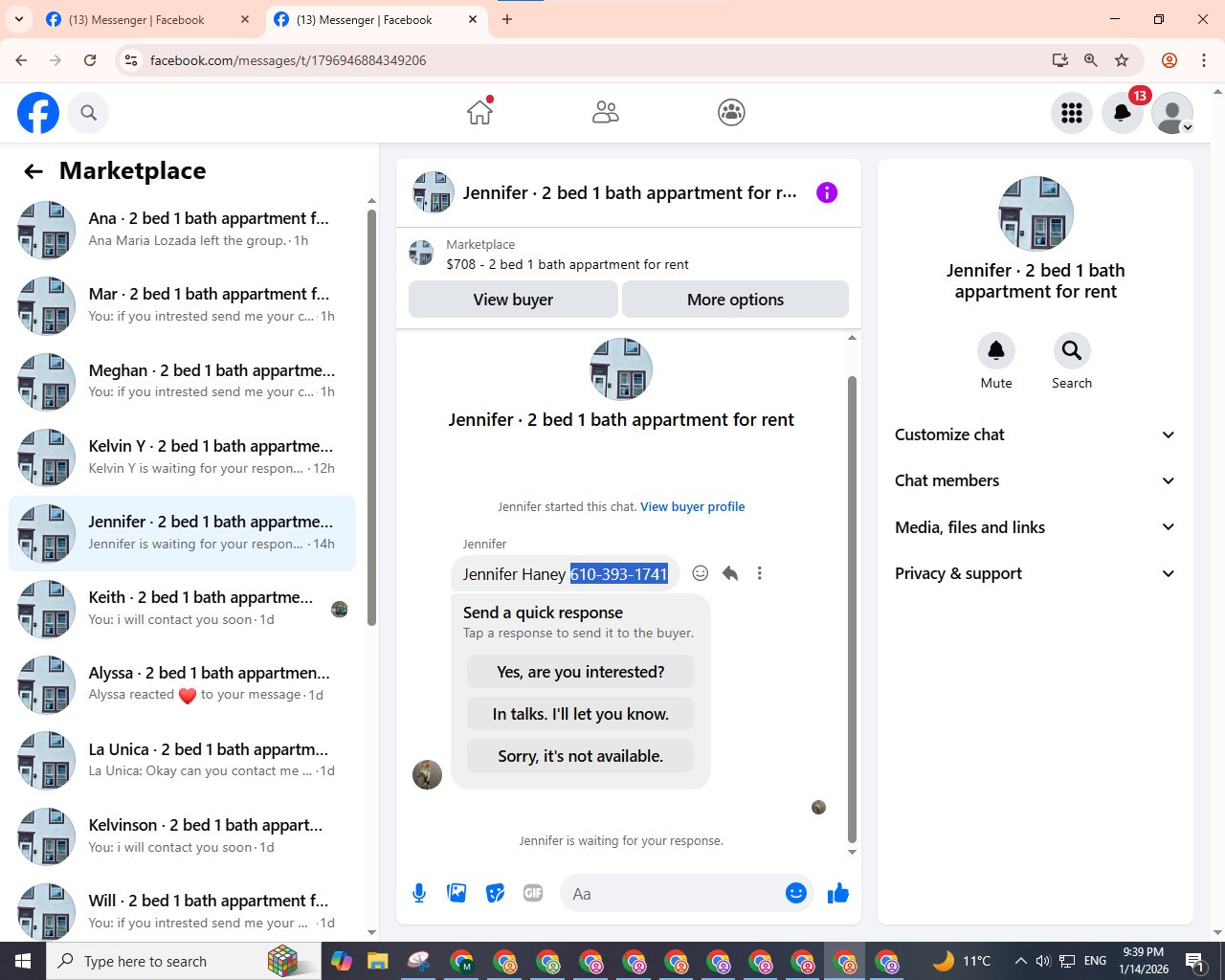Click the Facebook search magnifier icon

tap(88, 113)
